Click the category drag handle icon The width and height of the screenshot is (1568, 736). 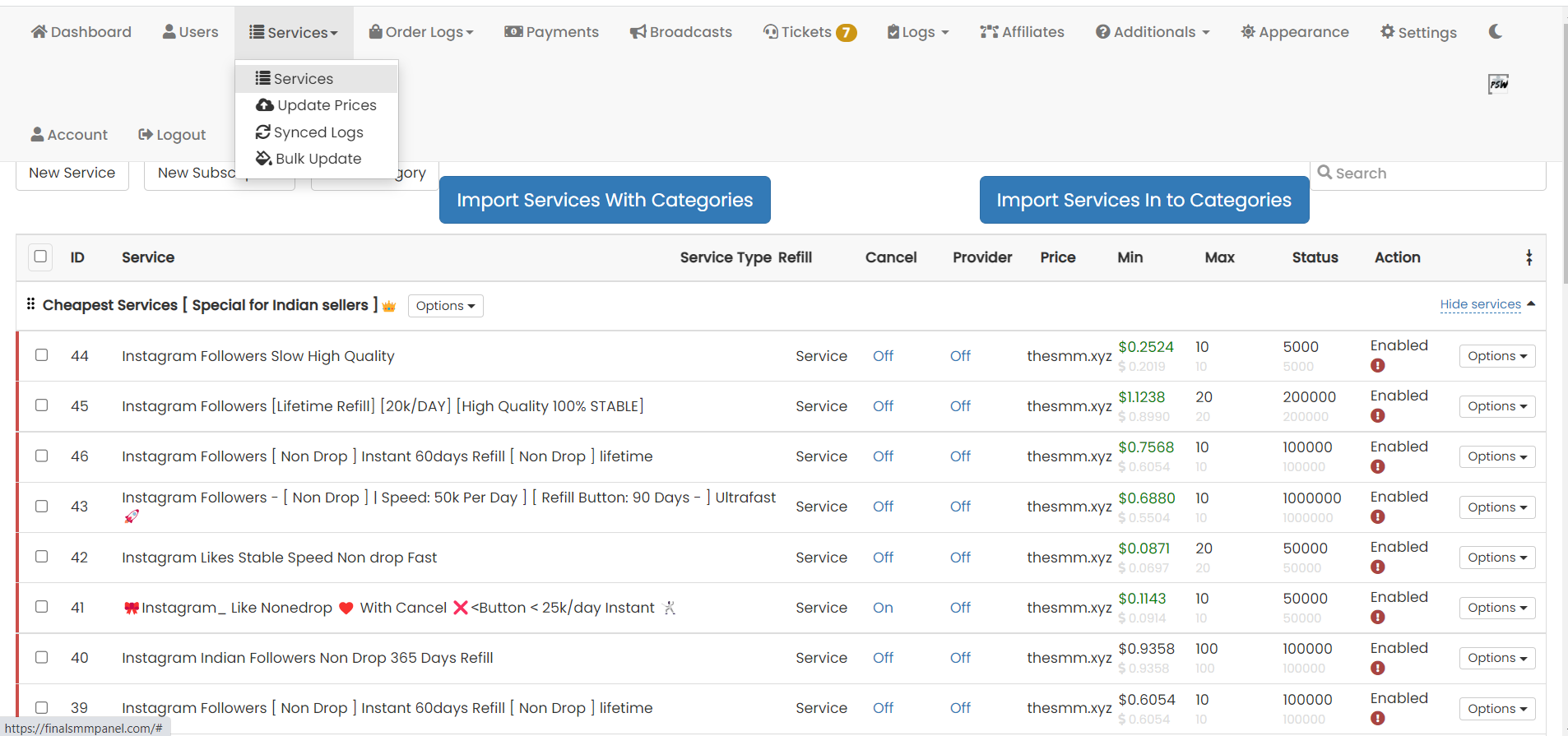30,303
